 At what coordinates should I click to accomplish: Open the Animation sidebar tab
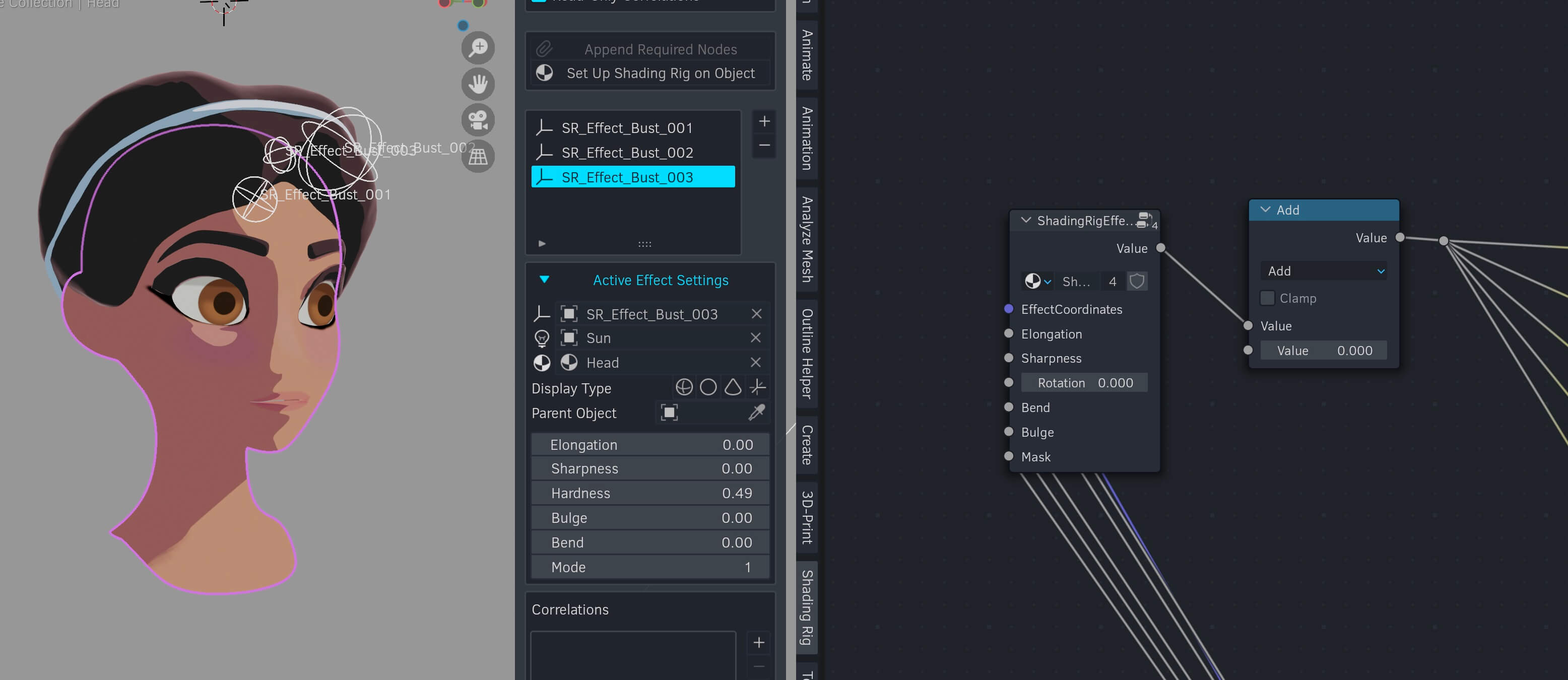pos(807,138)
